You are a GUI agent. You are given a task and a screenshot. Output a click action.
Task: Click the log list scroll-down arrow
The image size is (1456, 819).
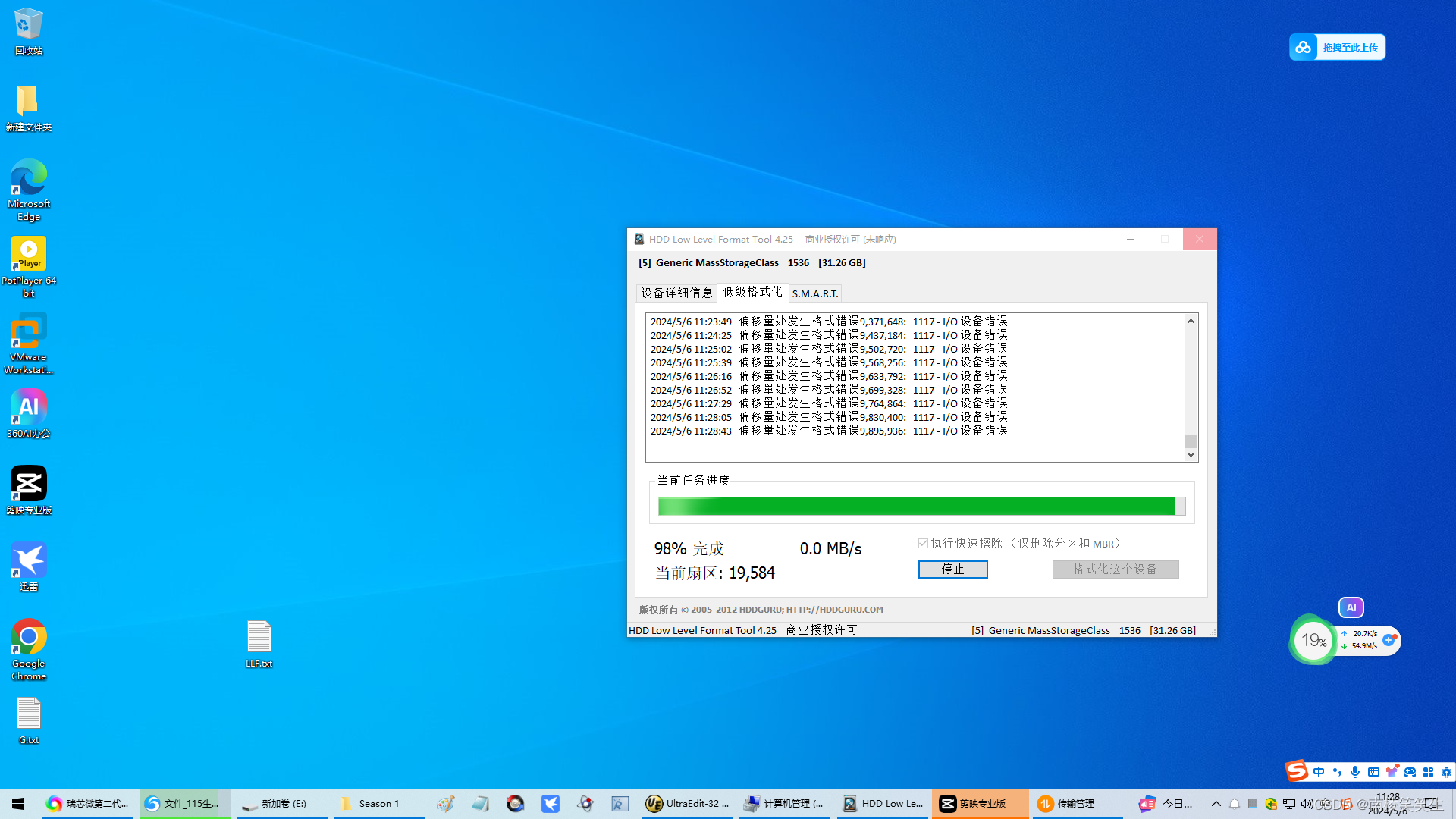point(1191,455)
